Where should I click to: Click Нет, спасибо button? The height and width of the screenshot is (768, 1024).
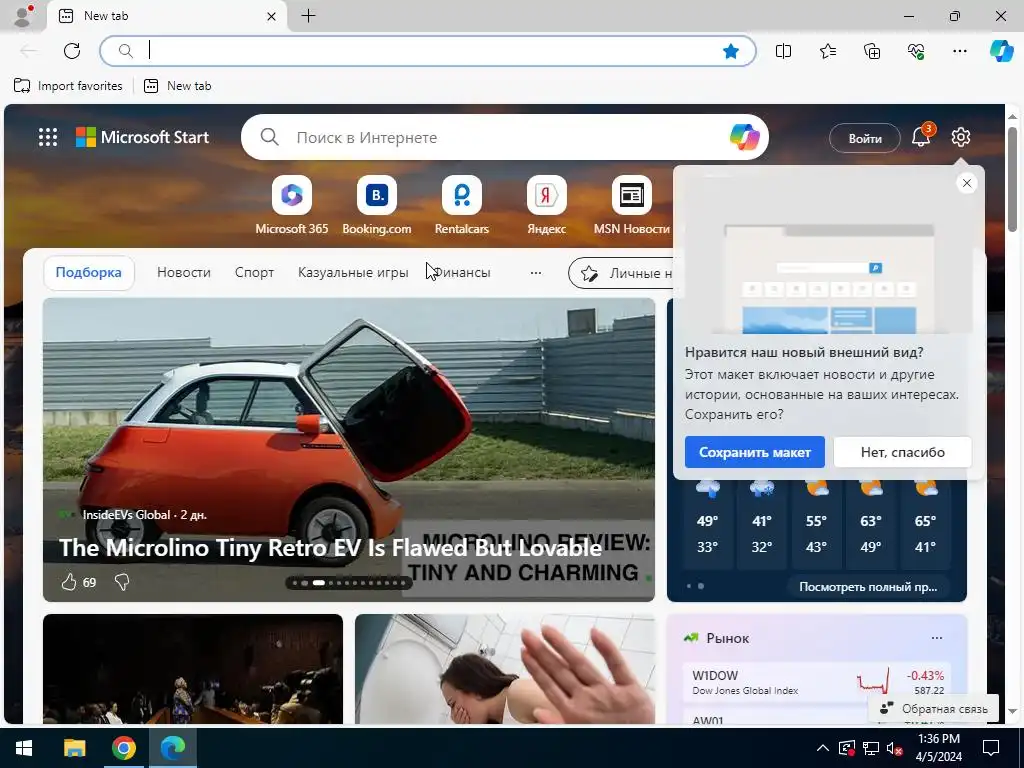tap(903, 452)
